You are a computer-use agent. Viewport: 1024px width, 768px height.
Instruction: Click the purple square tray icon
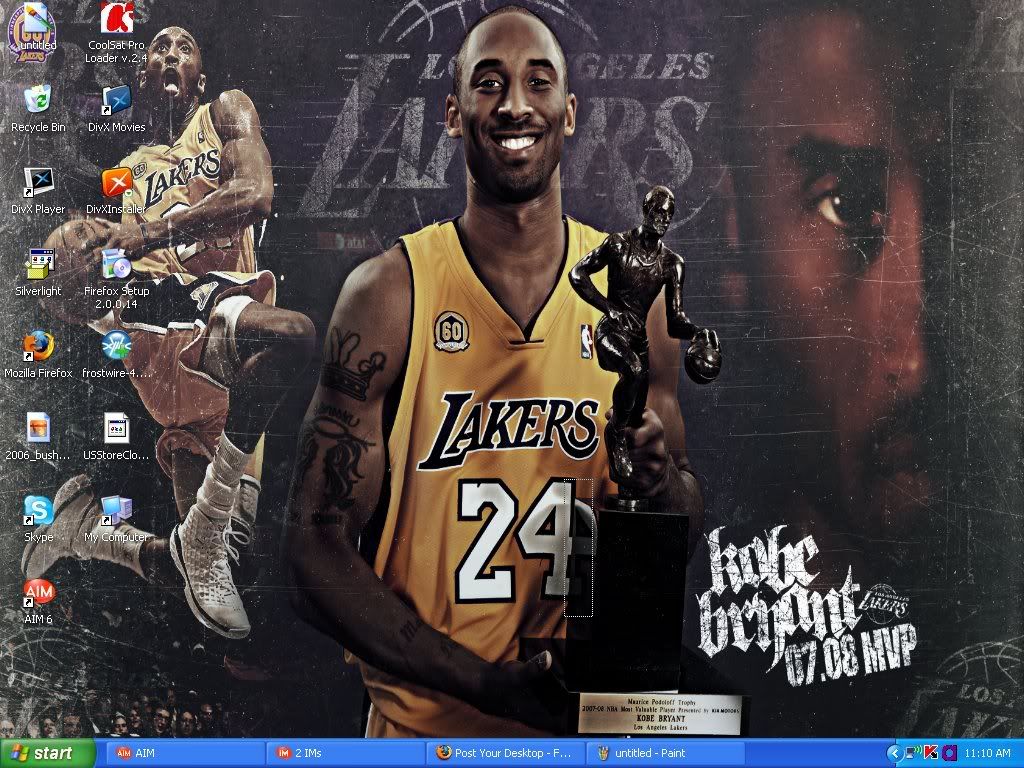click(x=949, y=753)
